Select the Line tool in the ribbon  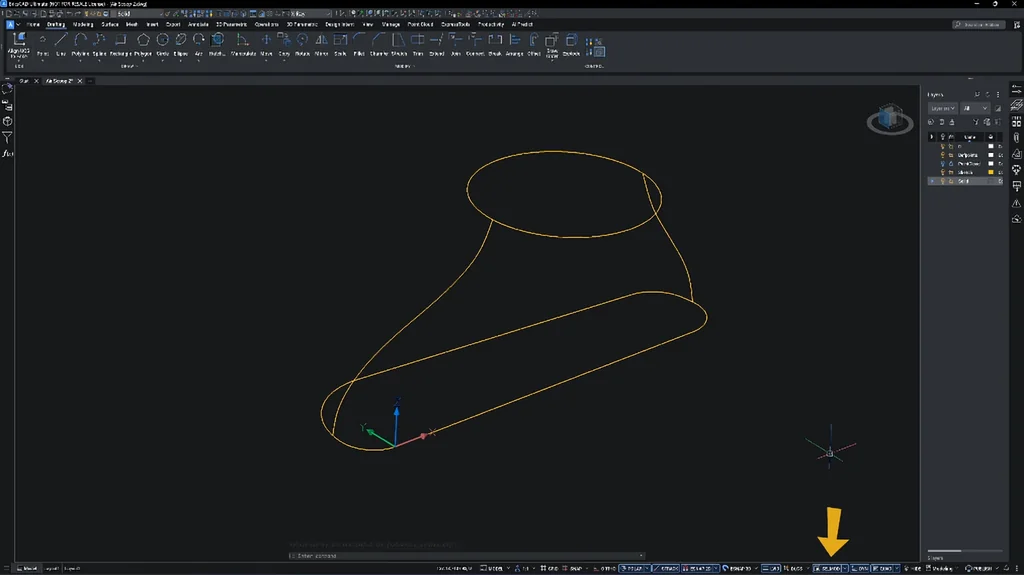(x=61, y=44)
